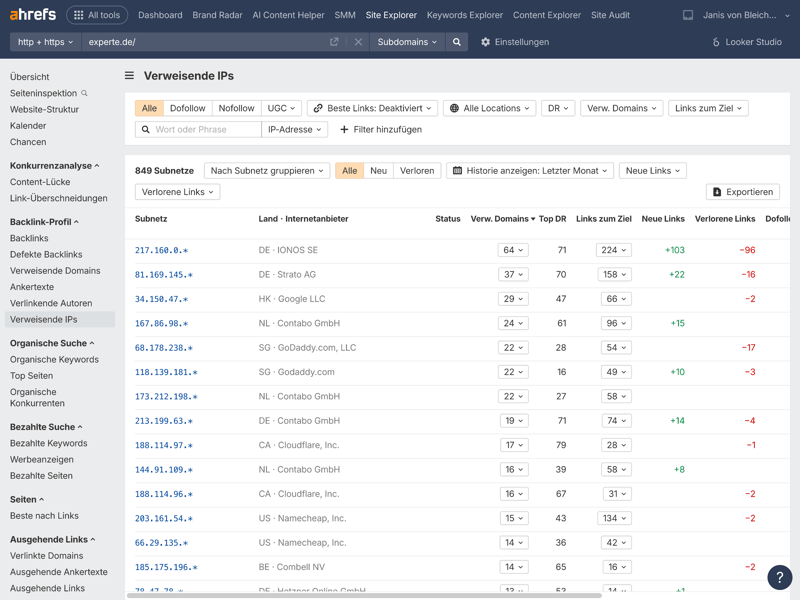Open Nach Subnetz gruppieren dropdown
The width and height of the screenshot is (800, 600).
pos(267,171)
